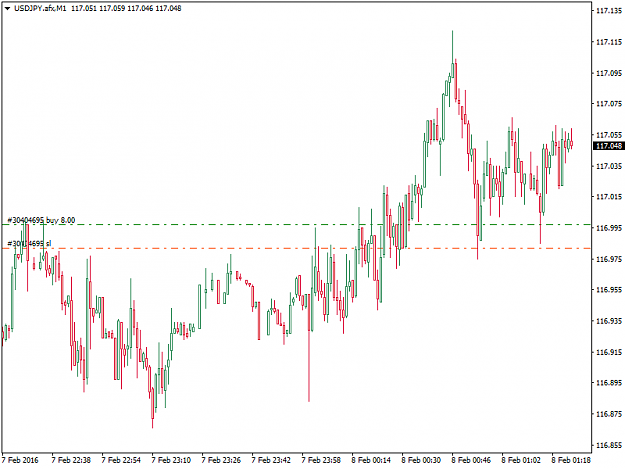
Task: Click the 116.955 price axis label
Action: coord(609,290)
